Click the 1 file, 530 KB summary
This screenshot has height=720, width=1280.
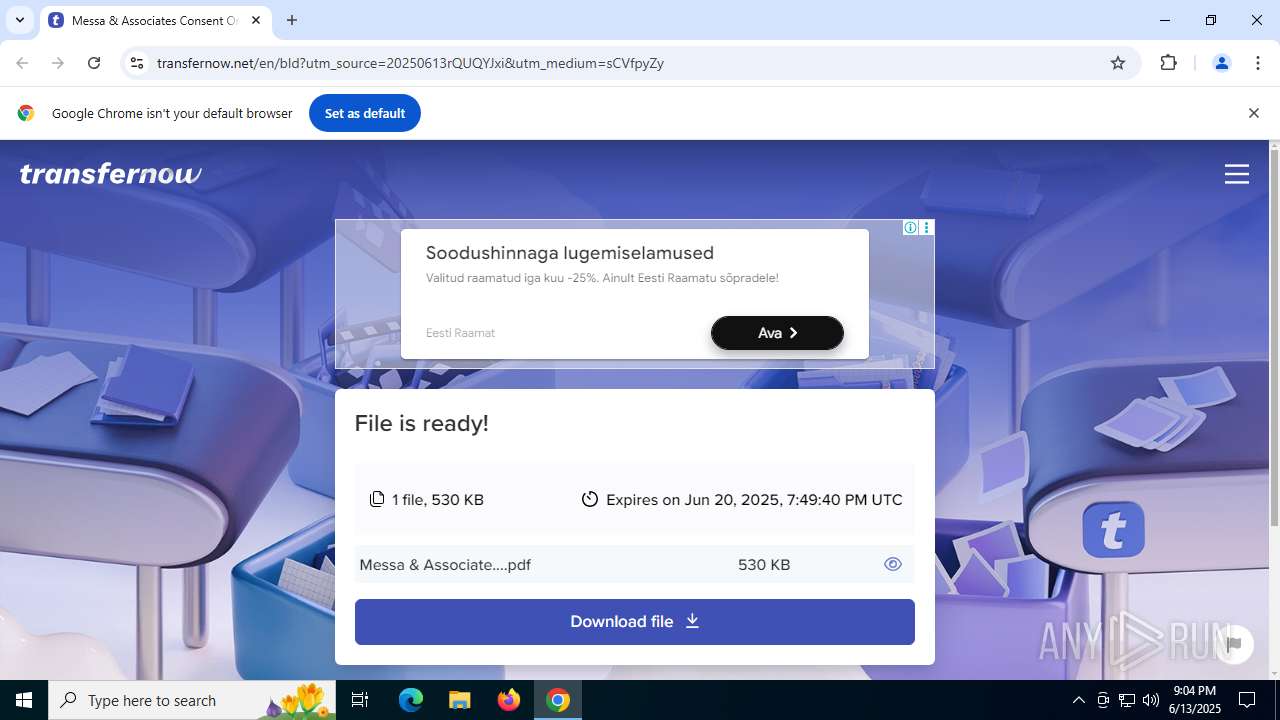click(437, 499)
